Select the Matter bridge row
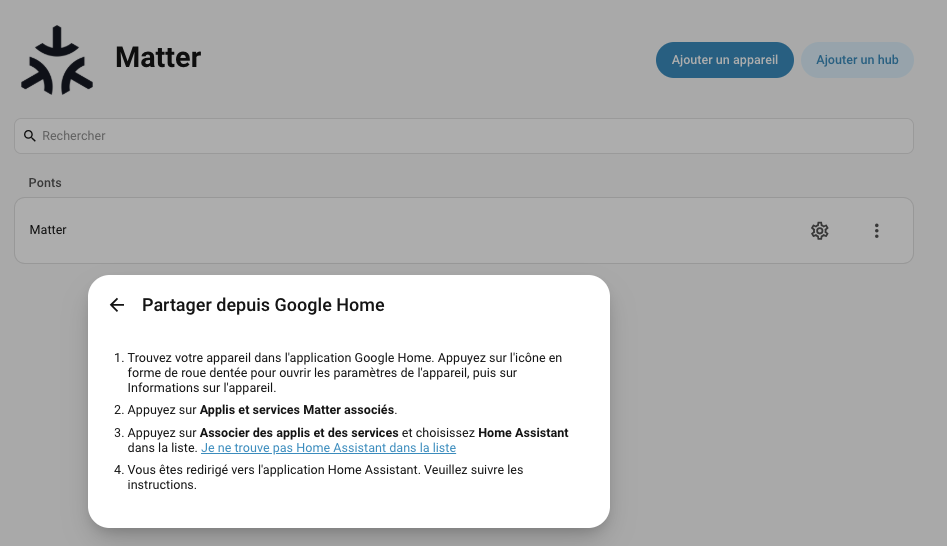Image resolution: width=947 pixels, height=546 pixels. 464,231
